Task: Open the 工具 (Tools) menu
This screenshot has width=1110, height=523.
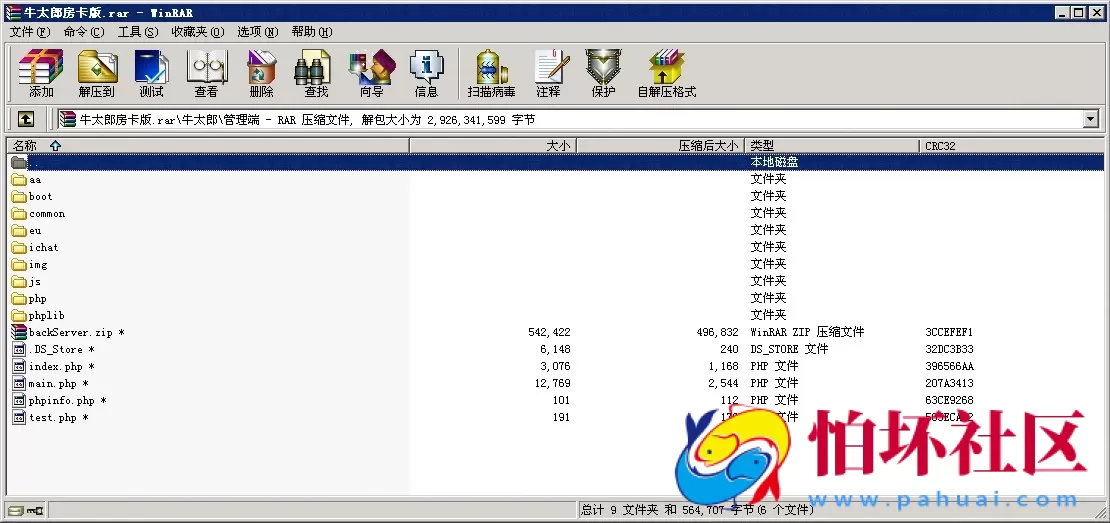Action: 138,32
